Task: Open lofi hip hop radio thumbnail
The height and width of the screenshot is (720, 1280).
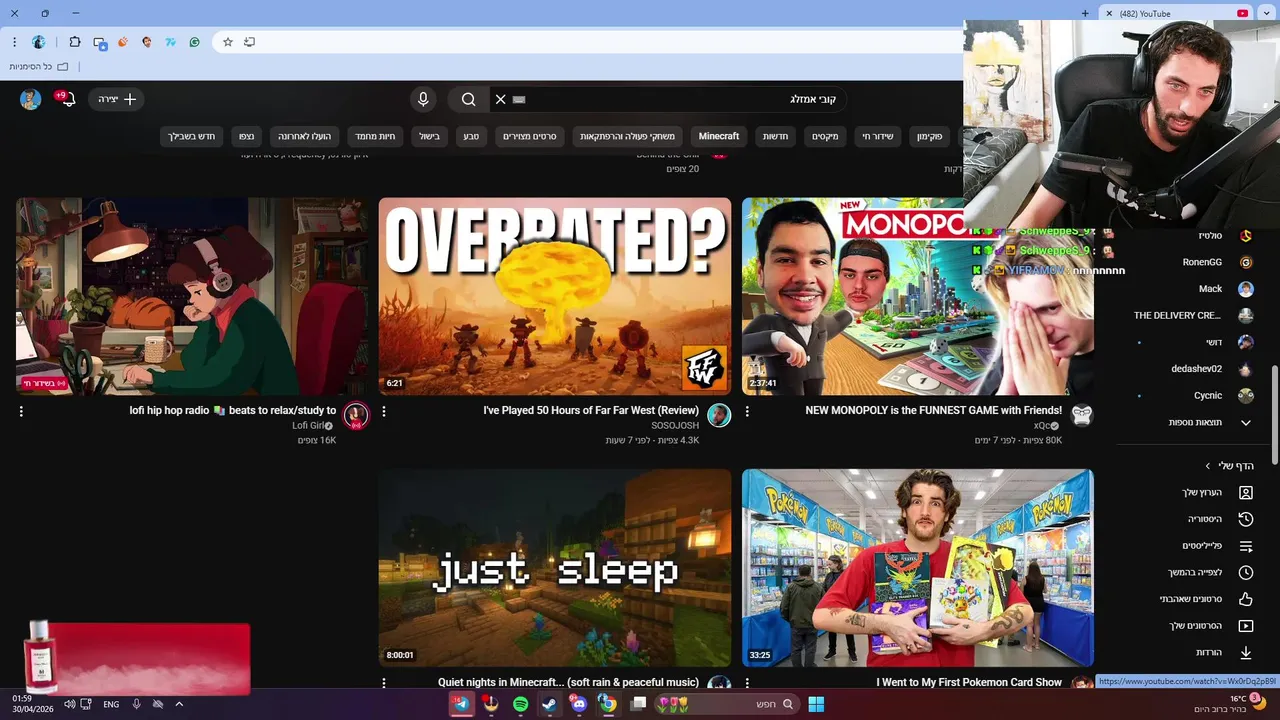Action: click(192, 296)
